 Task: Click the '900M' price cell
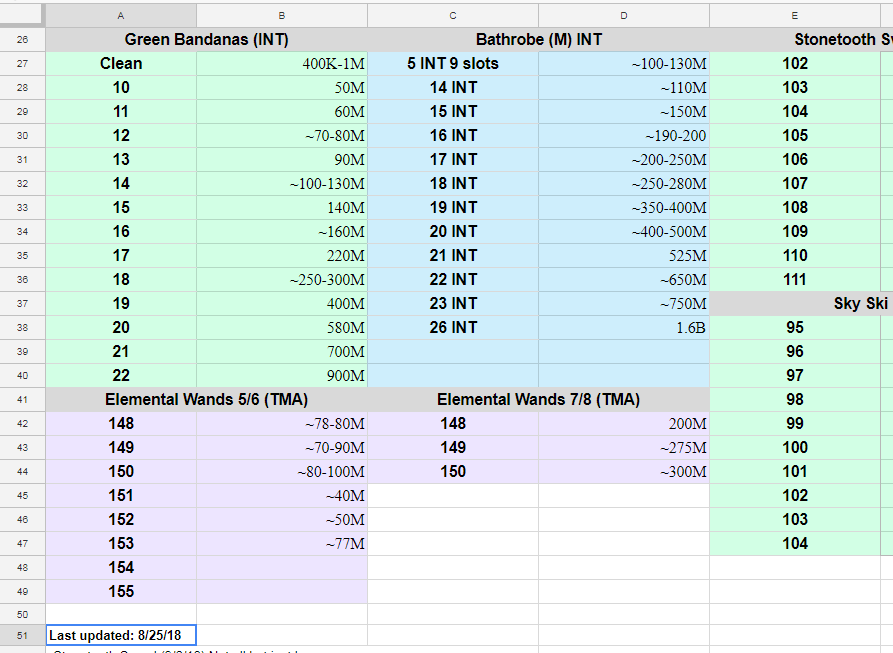[x=282, y=376]
